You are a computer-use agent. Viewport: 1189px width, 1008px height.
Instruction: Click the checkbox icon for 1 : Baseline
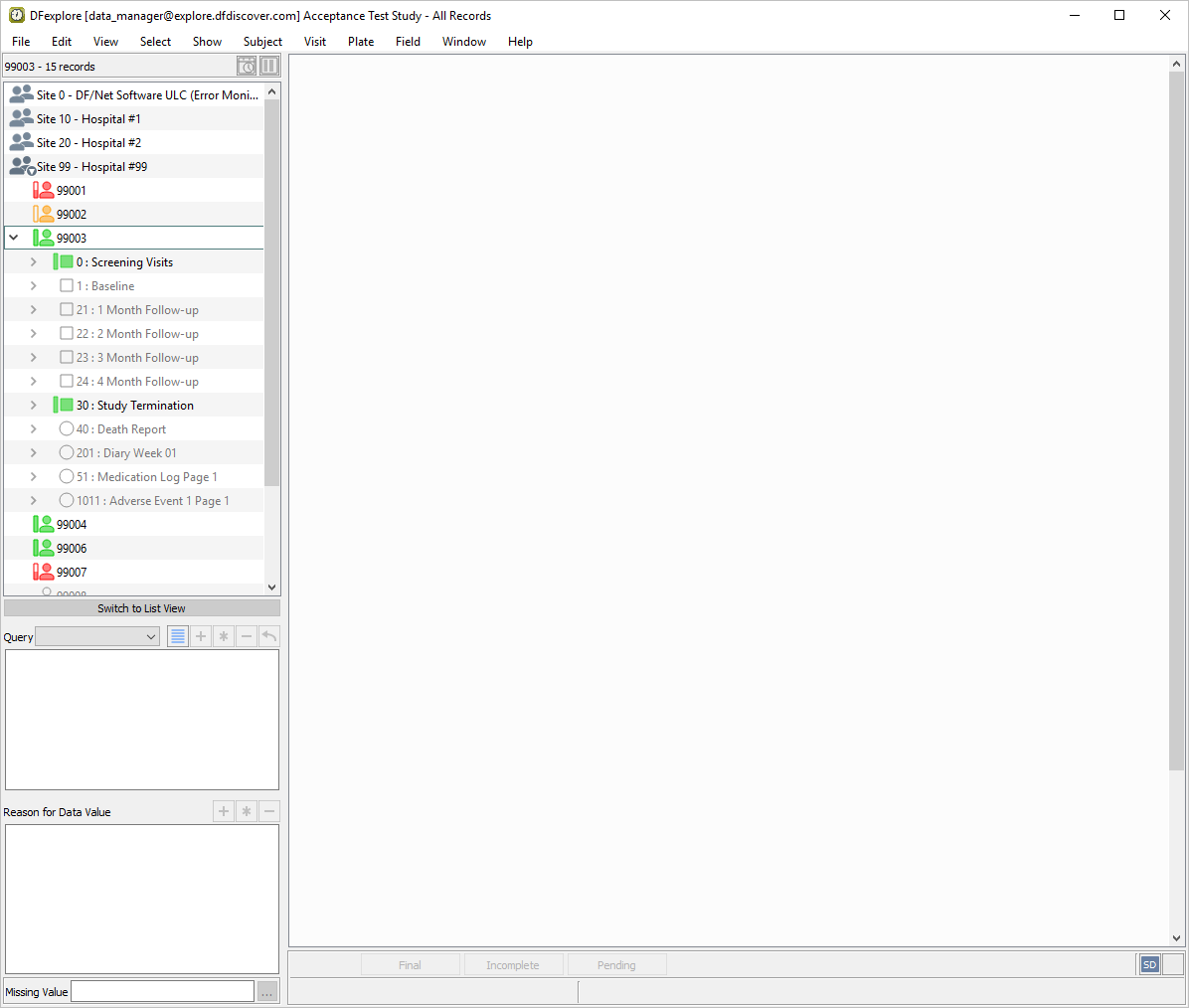(x=67, y=285)
